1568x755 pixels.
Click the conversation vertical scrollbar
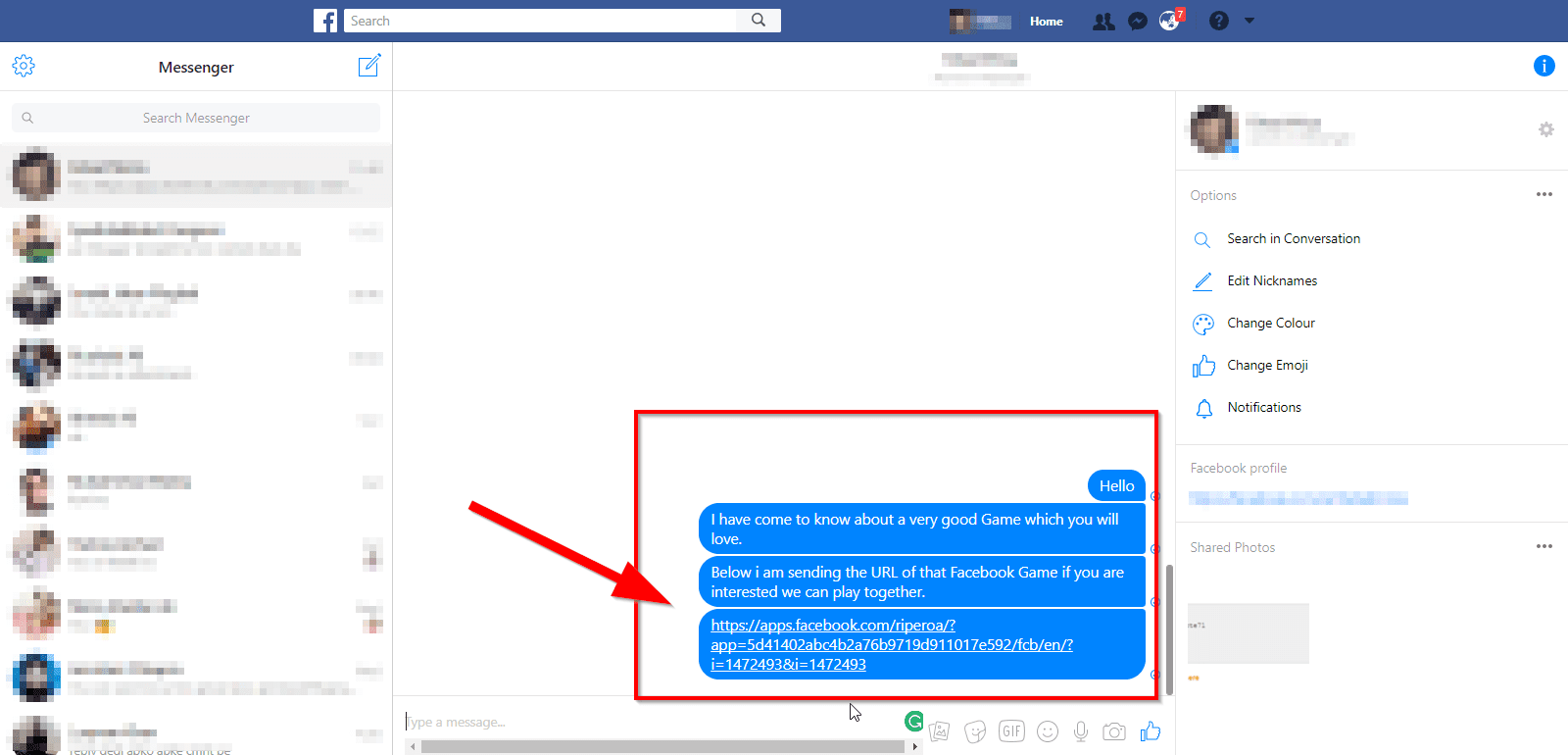(1169, 629)
